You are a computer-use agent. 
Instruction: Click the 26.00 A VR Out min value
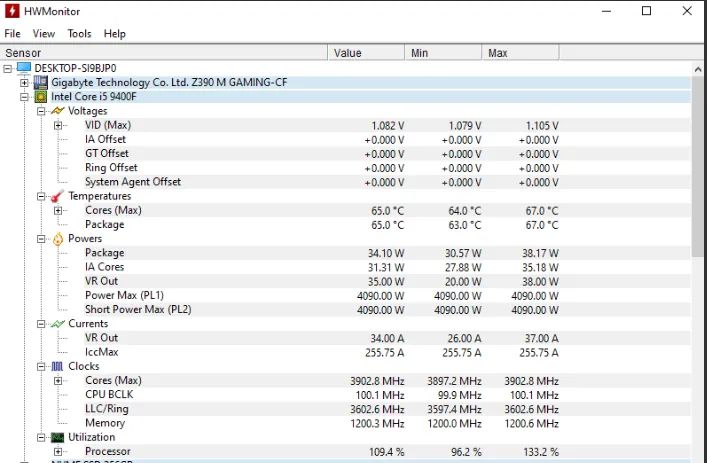[463, 339]
